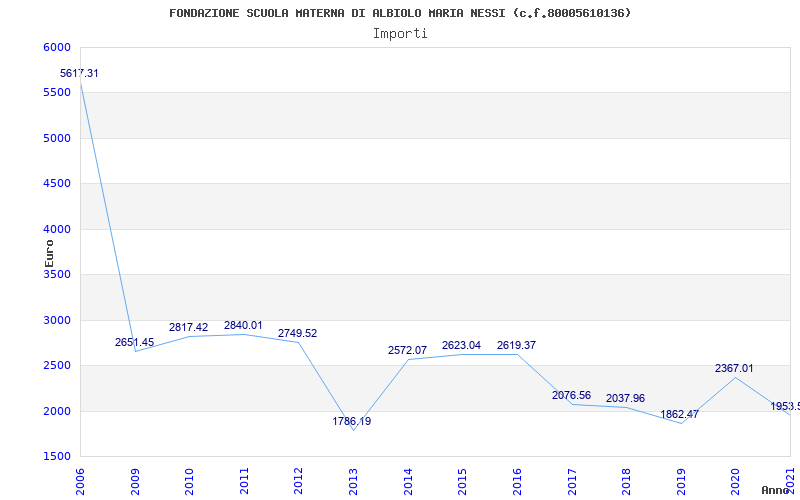Click the 2500 y-axis tick label
The image size is (800, 500).
[x=55, y=366]
